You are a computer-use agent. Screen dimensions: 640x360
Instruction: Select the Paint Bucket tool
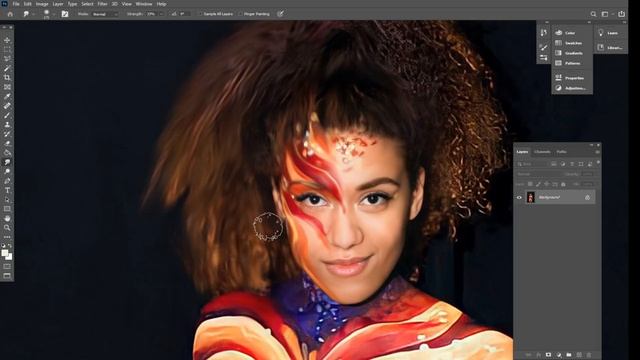pos(7,153)
